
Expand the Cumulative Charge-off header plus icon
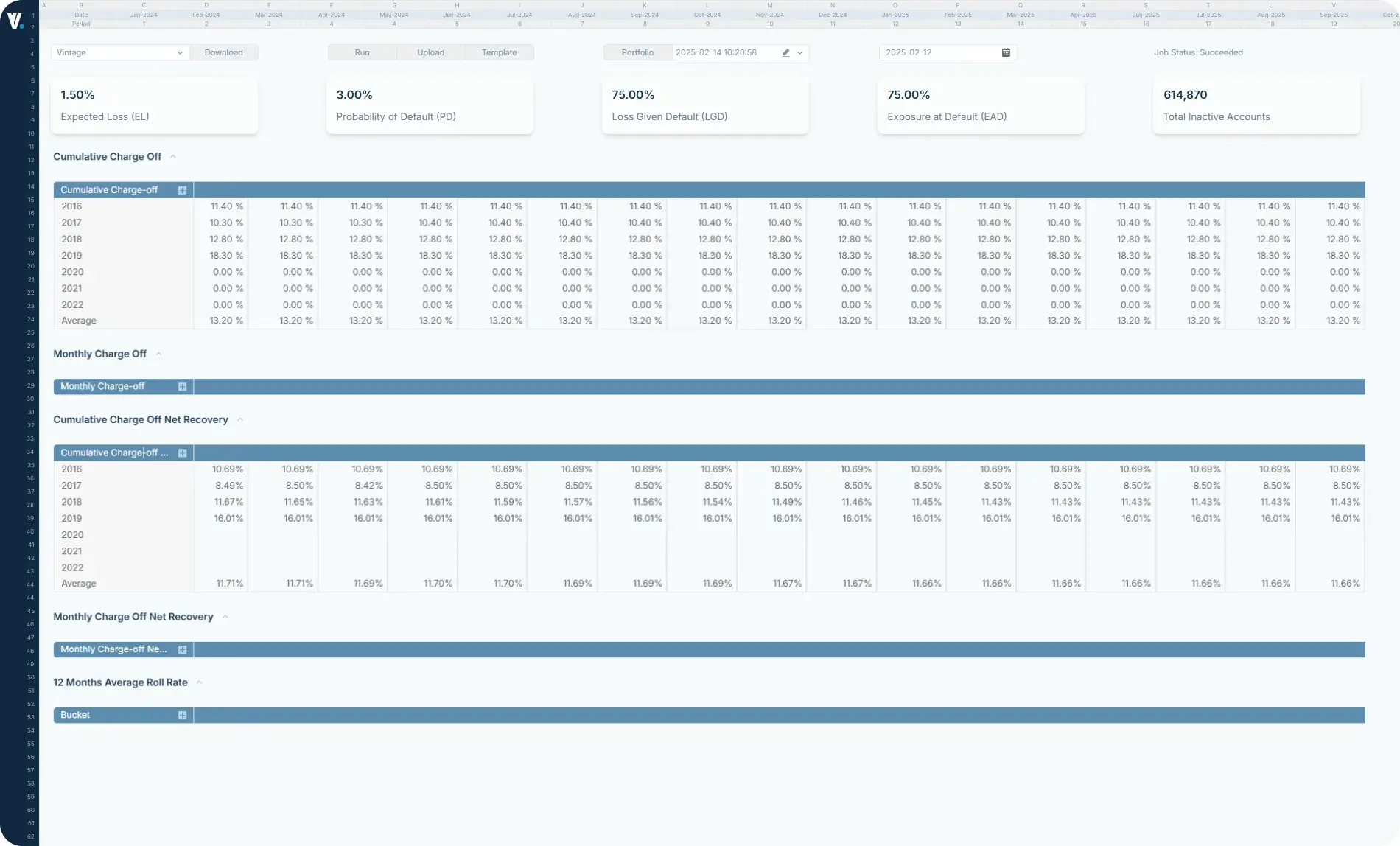[182, 189]
